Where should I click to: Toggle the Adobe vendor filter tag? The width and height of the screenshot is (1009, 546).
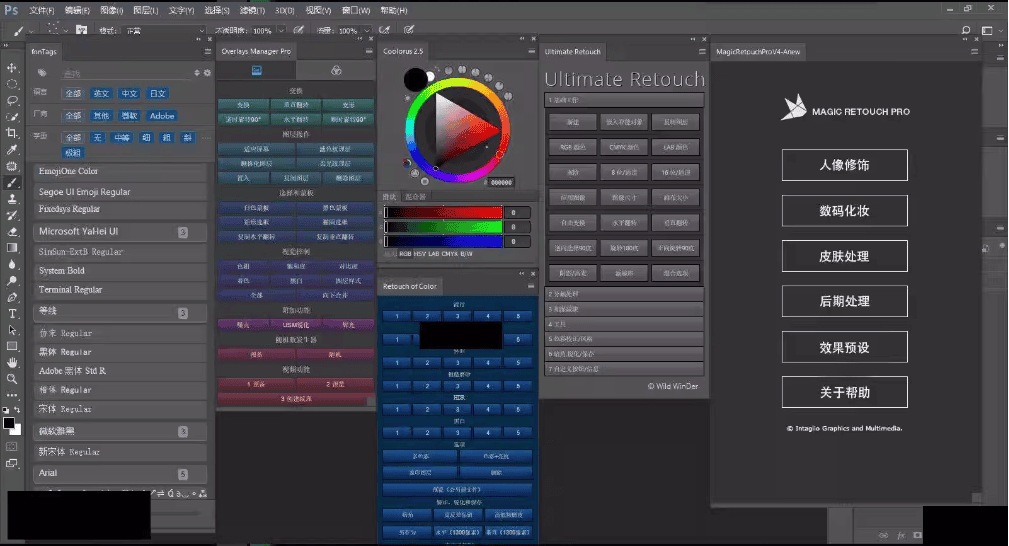pyautogui.click(x=161, y=116)
